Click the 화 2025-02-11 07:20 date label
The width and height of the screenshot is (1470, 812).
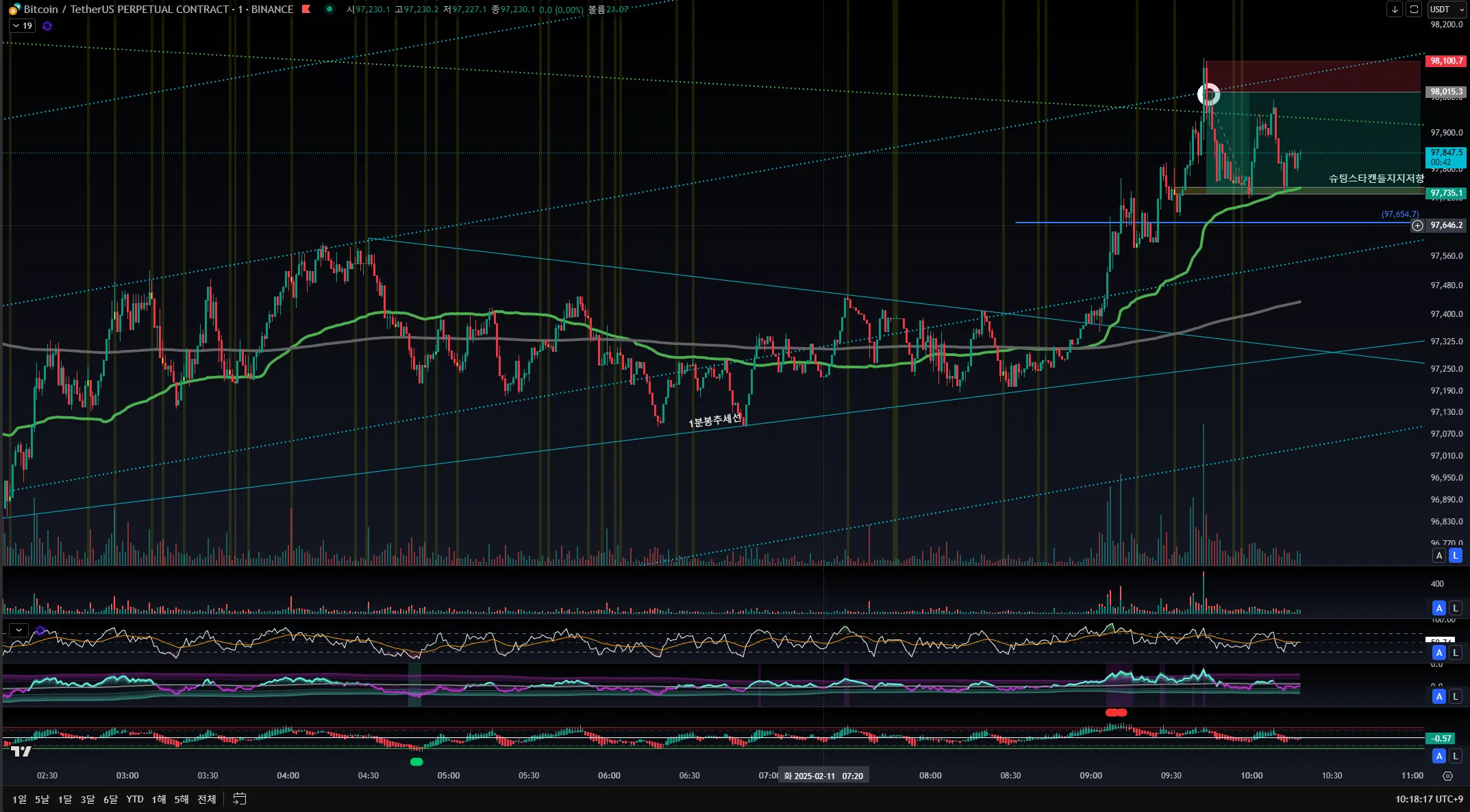pyautogui.click(x=823, y=776)
